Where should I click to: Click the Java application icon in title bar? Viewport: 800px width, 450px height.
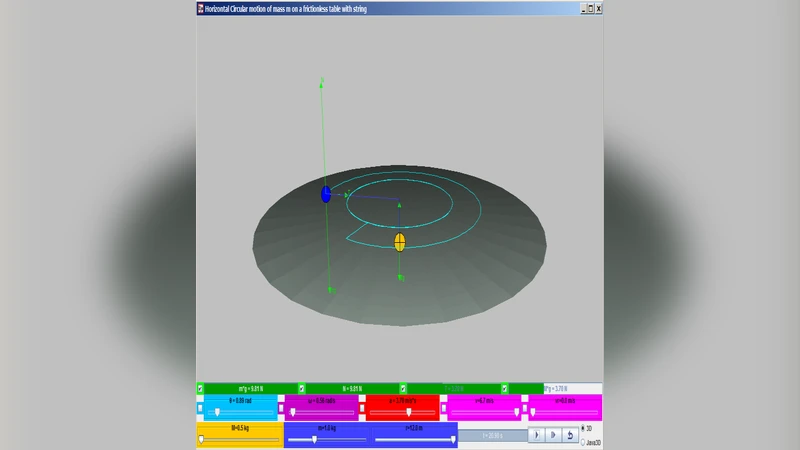click(201, 8)
